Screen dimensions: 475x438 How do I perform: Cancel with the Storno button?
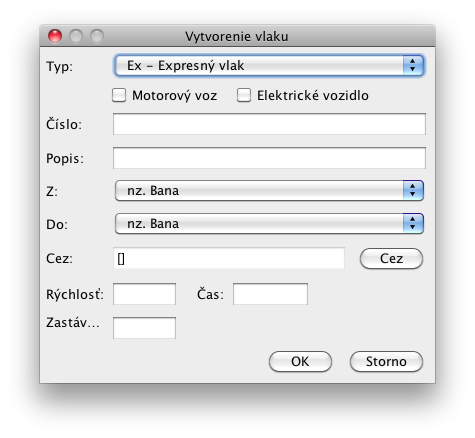(x=386, y=361)
